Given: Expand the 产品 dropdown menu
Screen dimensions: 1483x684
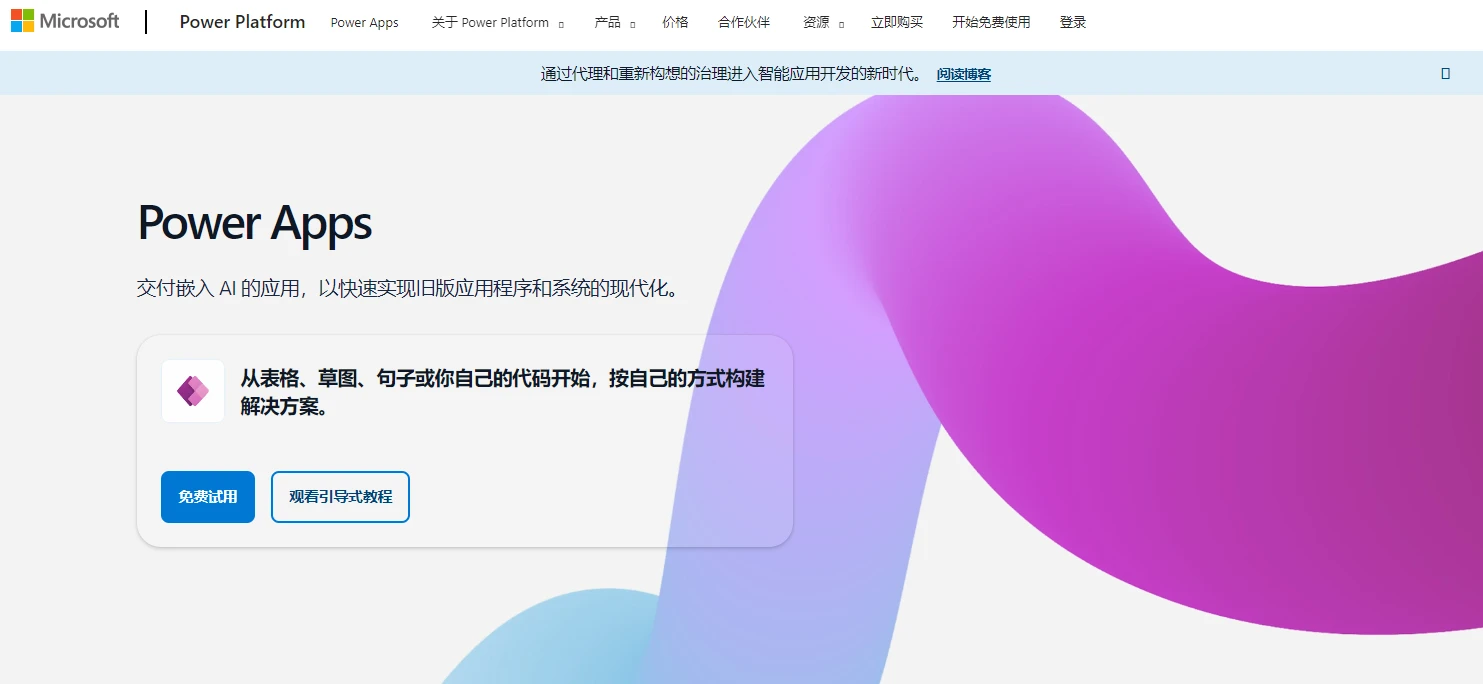Looking at the screenshot, I should [x=614, y=22].
